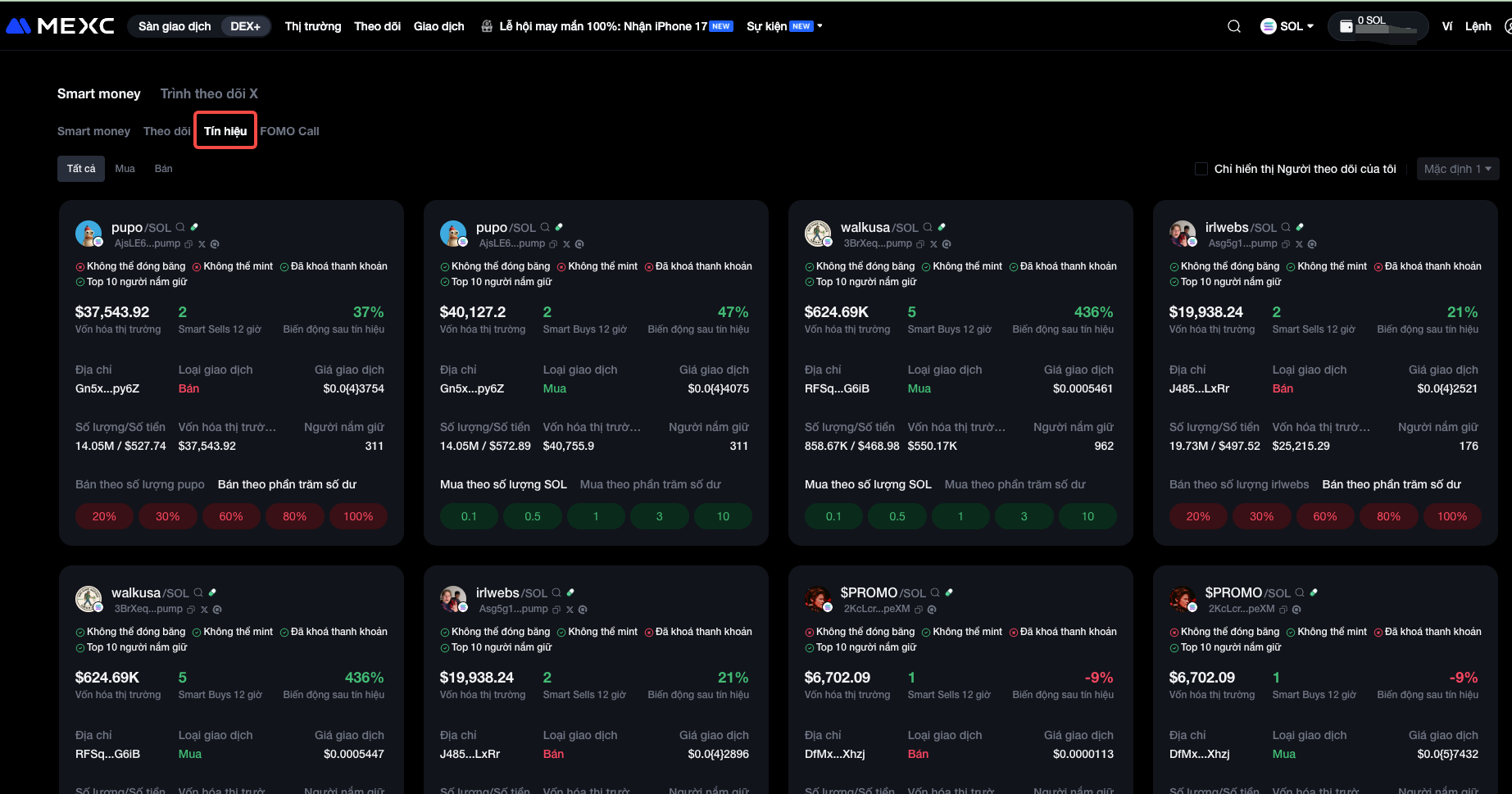Click 0.5 SOL buy button on walkusa card
The height and width of the screenshot is (794, 1512).
(x=897, y=516)
